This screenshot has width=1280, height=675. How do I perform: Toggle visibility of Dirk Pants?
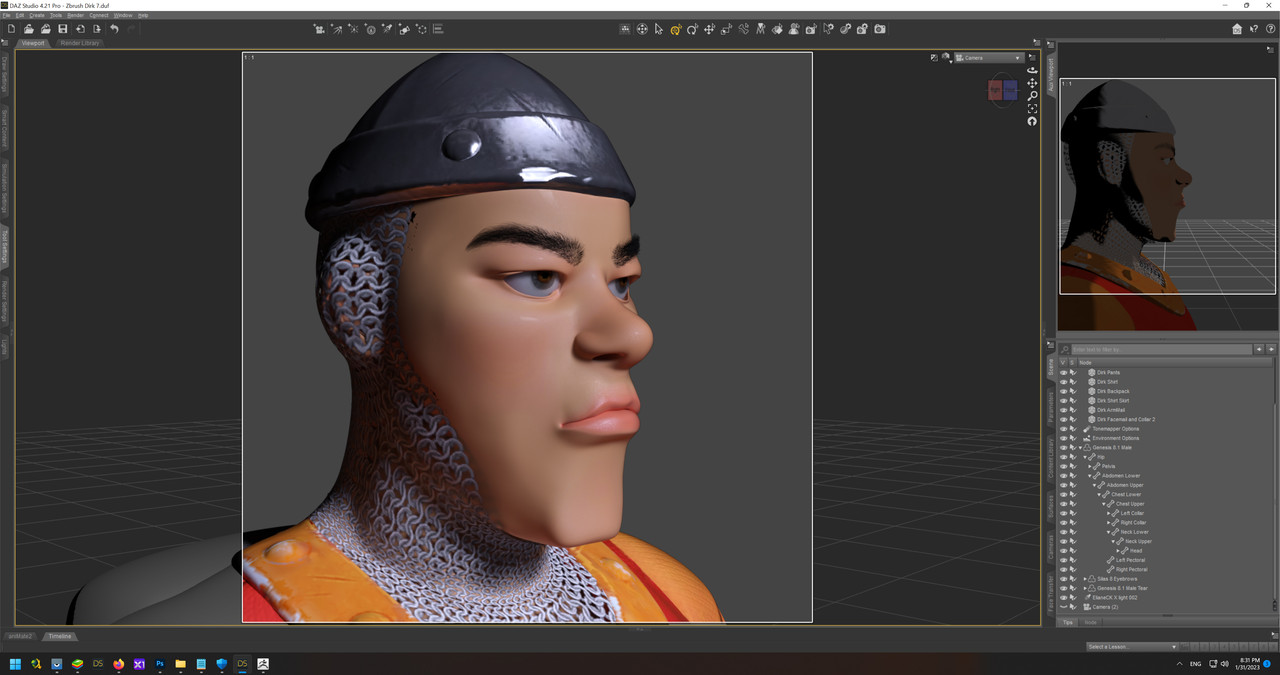tap(1063, 372)
